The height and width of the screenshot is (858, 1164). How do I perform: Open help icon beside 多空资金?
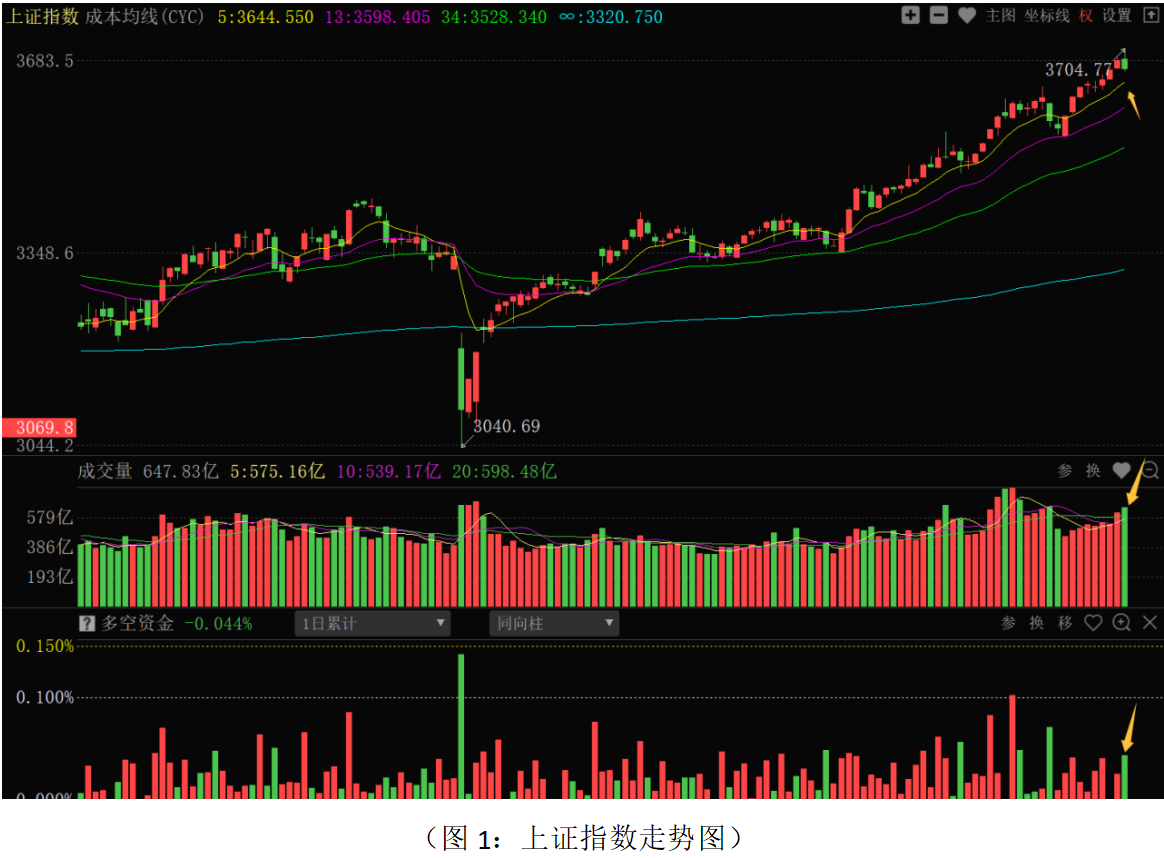(x=87, y=623)
